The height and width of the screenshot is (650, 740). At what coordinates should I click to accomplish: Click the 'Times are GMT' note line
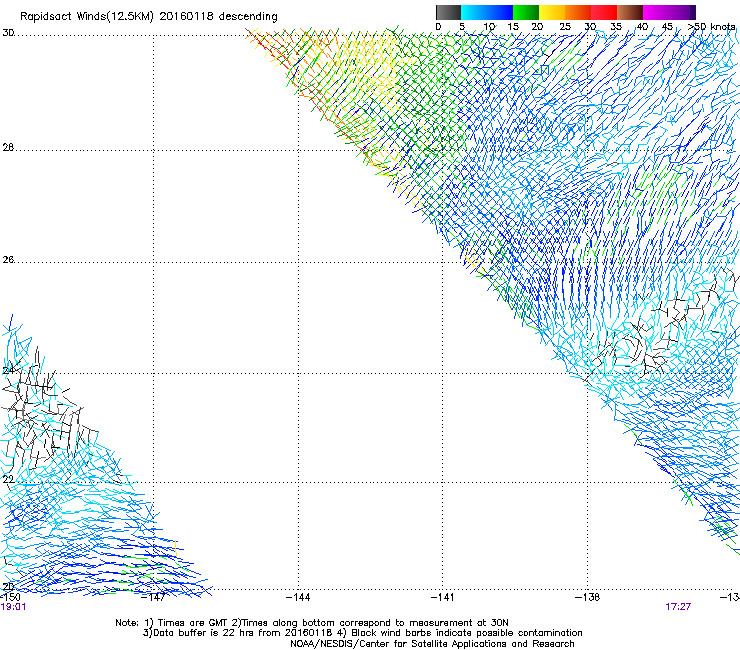[311, 623]
